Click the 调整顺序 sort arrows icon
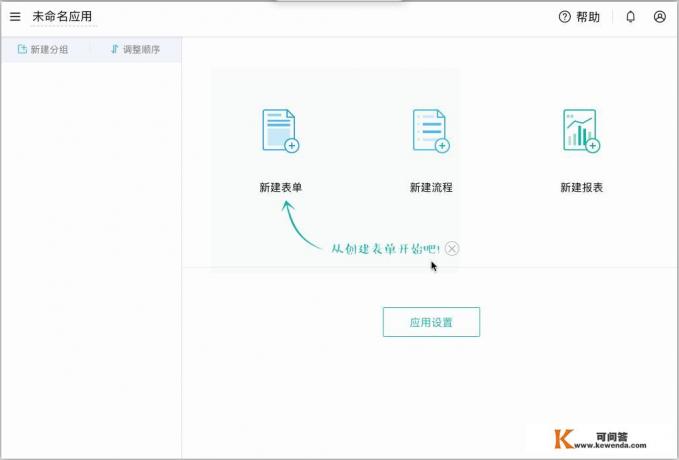This screenshot has width=679, height=460. [x=114, y=49]
